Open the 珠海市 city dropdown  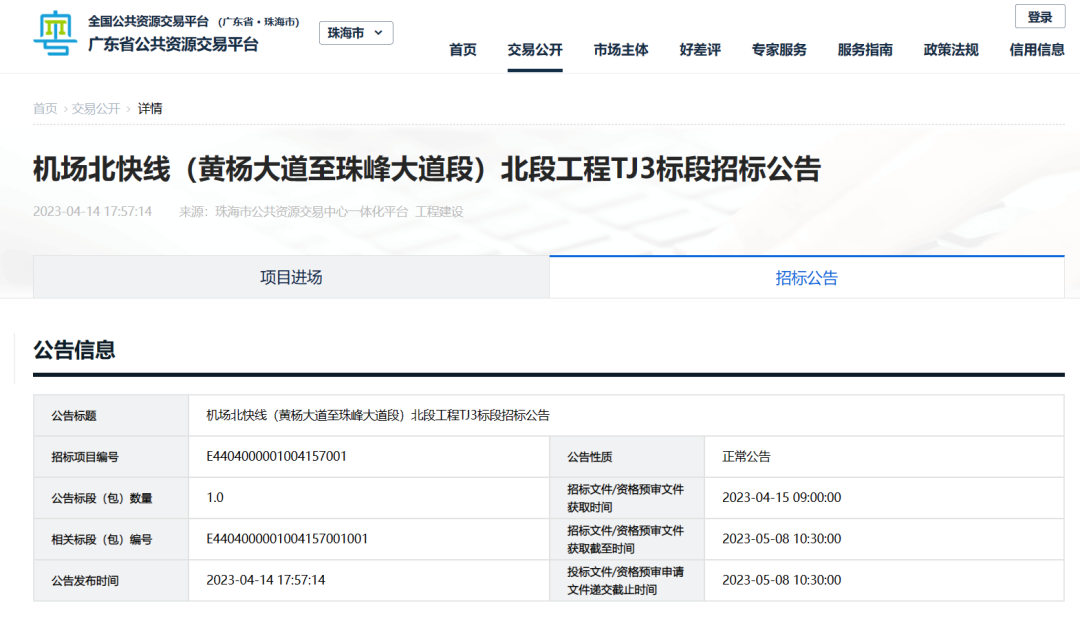click(x=356, y=33)
